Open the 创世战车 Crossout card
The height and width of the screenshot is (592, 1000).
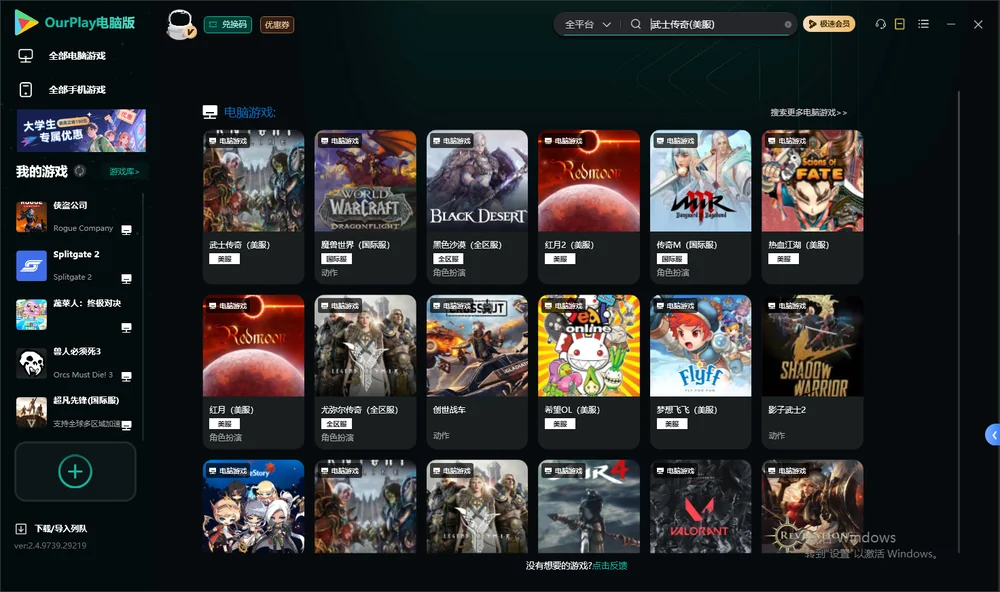tap(477, 372)
